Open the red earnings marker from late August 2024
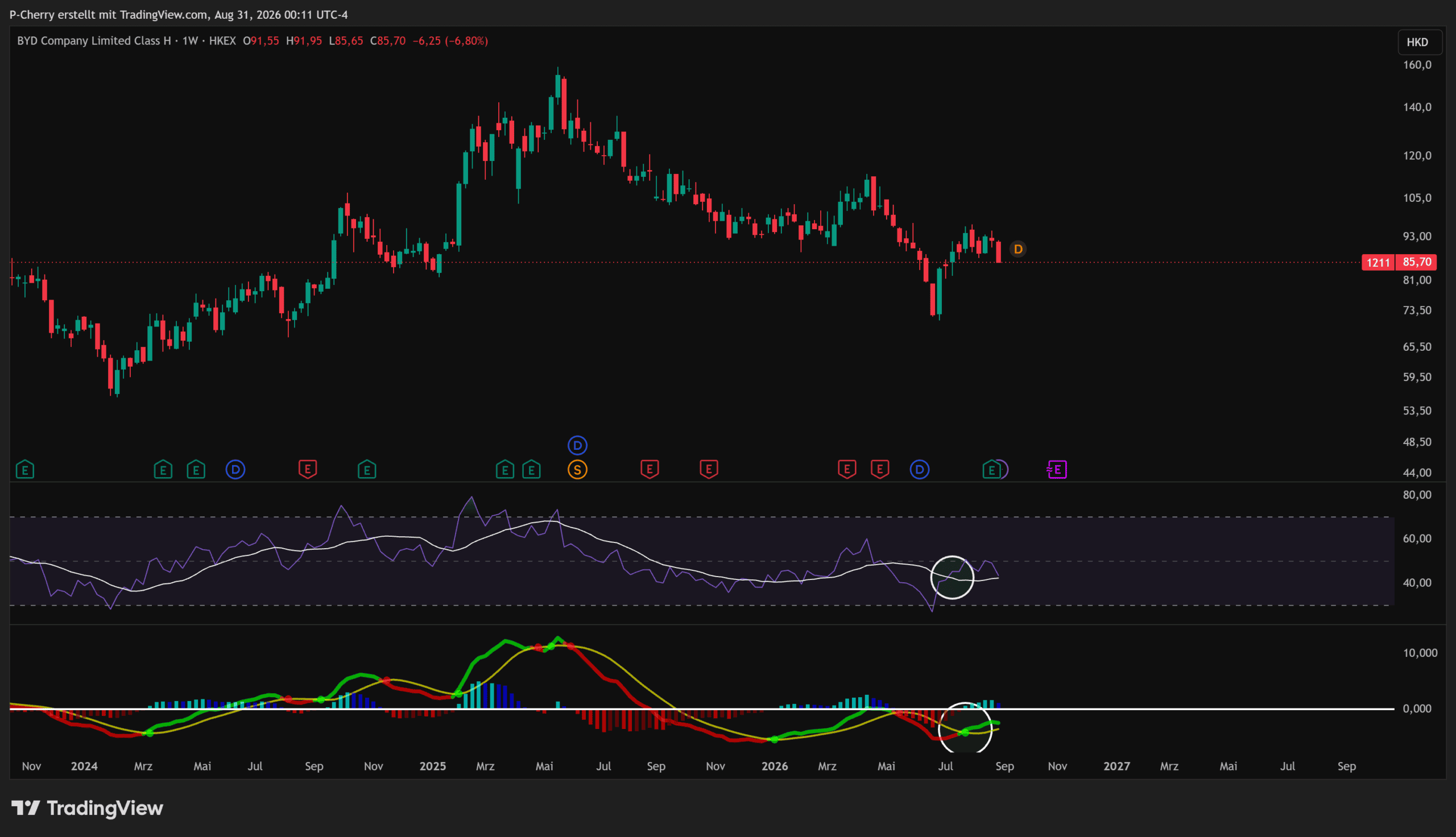Image resolution: width=1456 pixels, height=837 pixels. (x=308, y=469)
